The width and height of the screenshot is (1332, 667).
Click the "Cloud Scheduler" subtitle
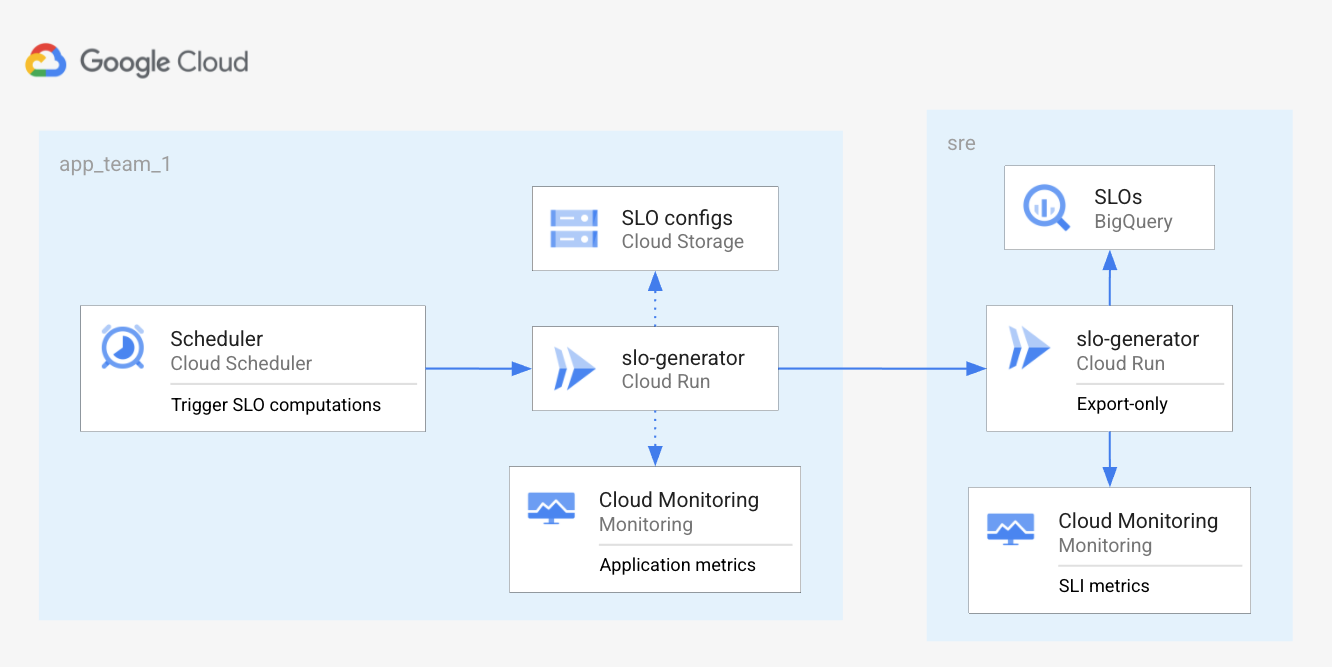(241, 363)
